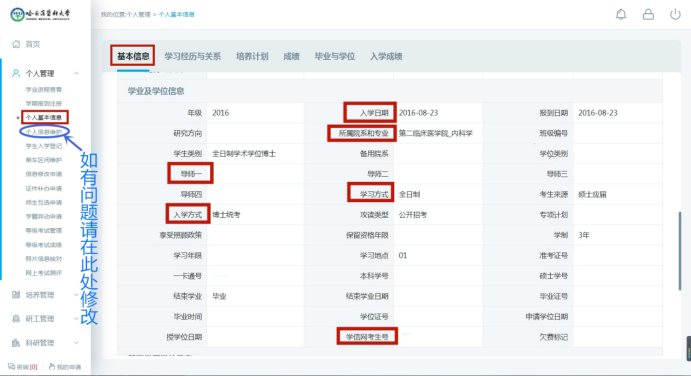This screenshot has height=376, width=691.
Task: Click the home icon beside 首页
Action: pyautogui.click(x=16, y=44)
